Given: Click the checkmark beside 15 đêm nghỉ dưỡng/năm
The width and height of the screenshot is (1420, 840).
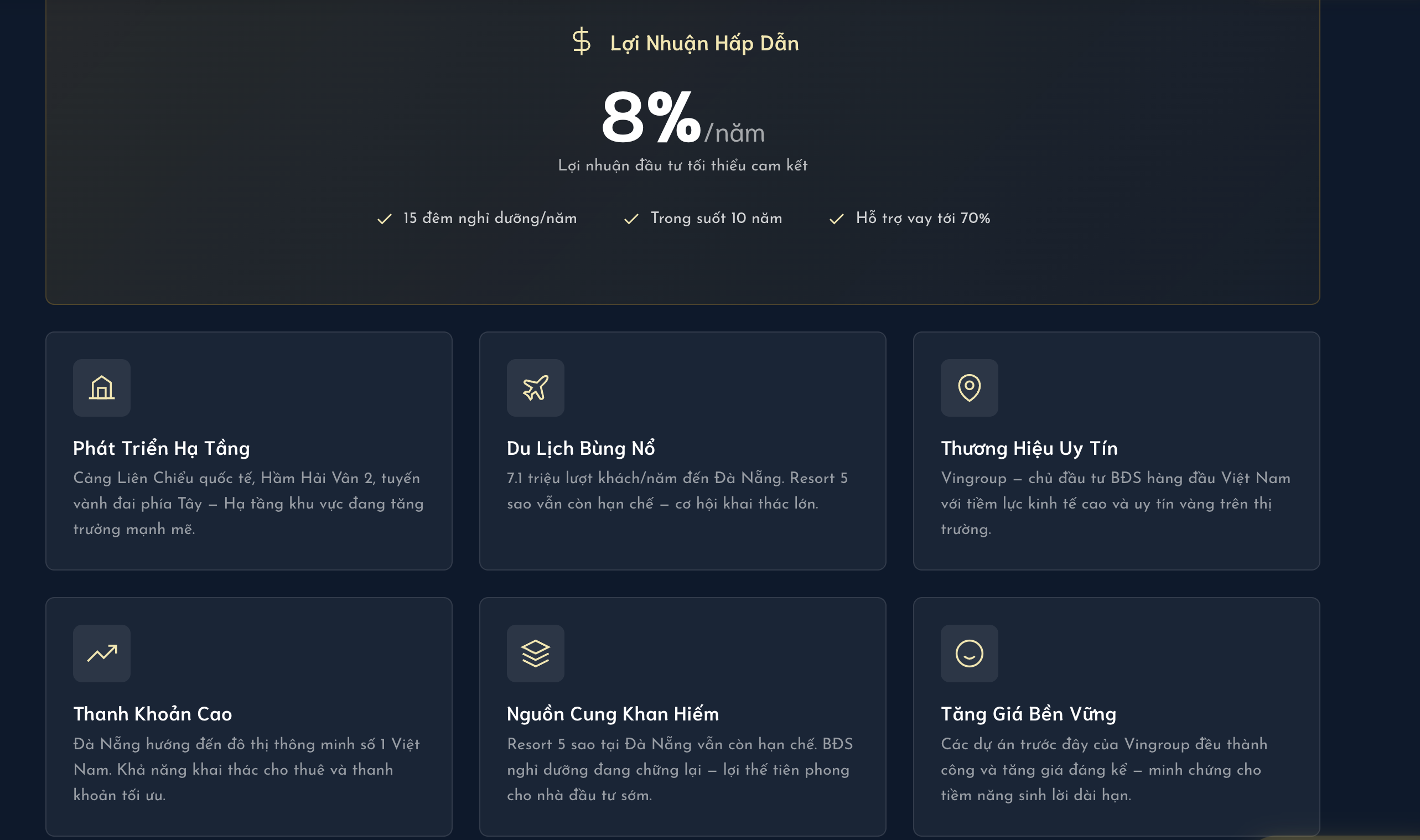Looking at the screenshot, I should coord(384,219).
